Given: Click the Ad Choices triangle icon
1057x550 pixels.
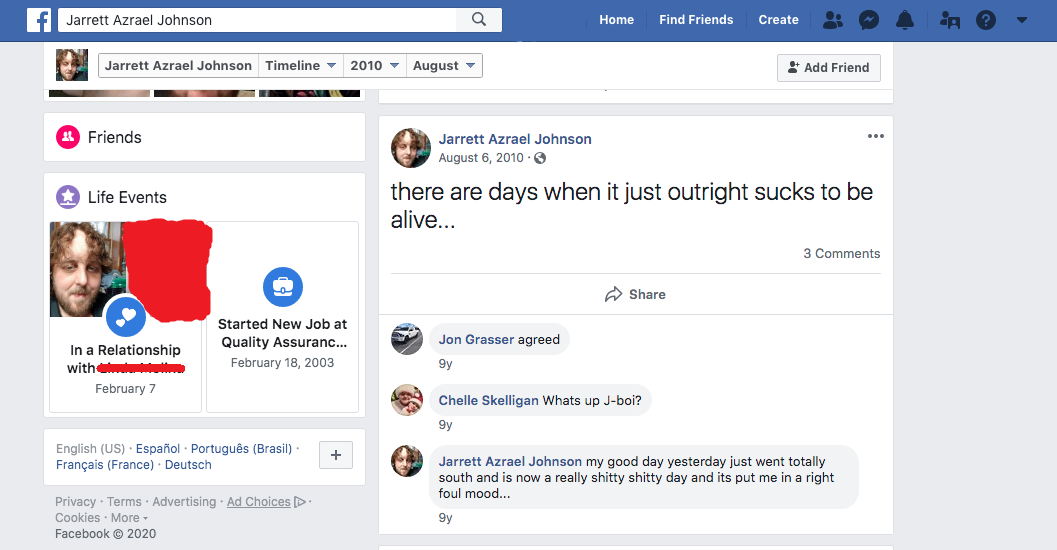Looking at the screenshot, I should 300,501.
